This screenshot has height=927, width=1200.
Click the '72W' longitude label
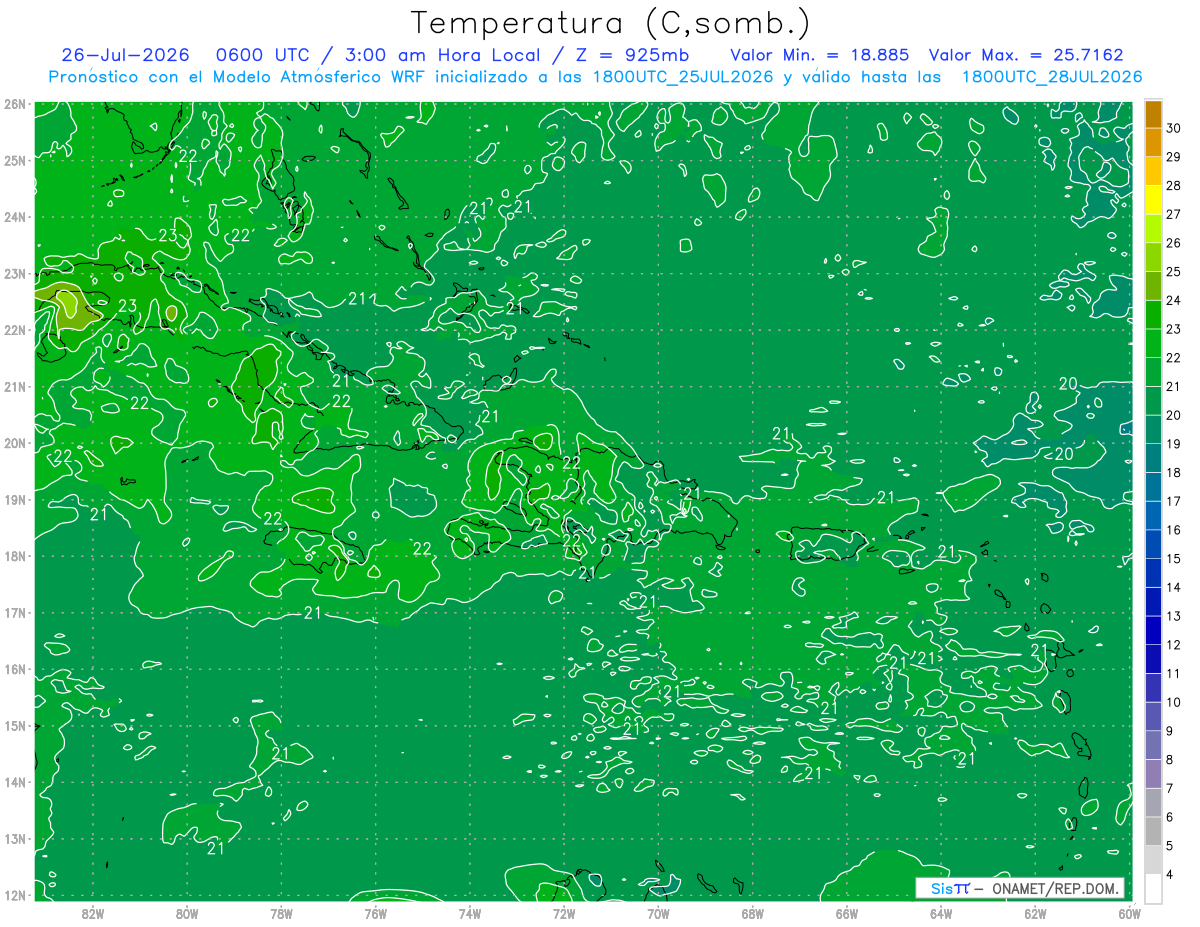pos(564,913)
